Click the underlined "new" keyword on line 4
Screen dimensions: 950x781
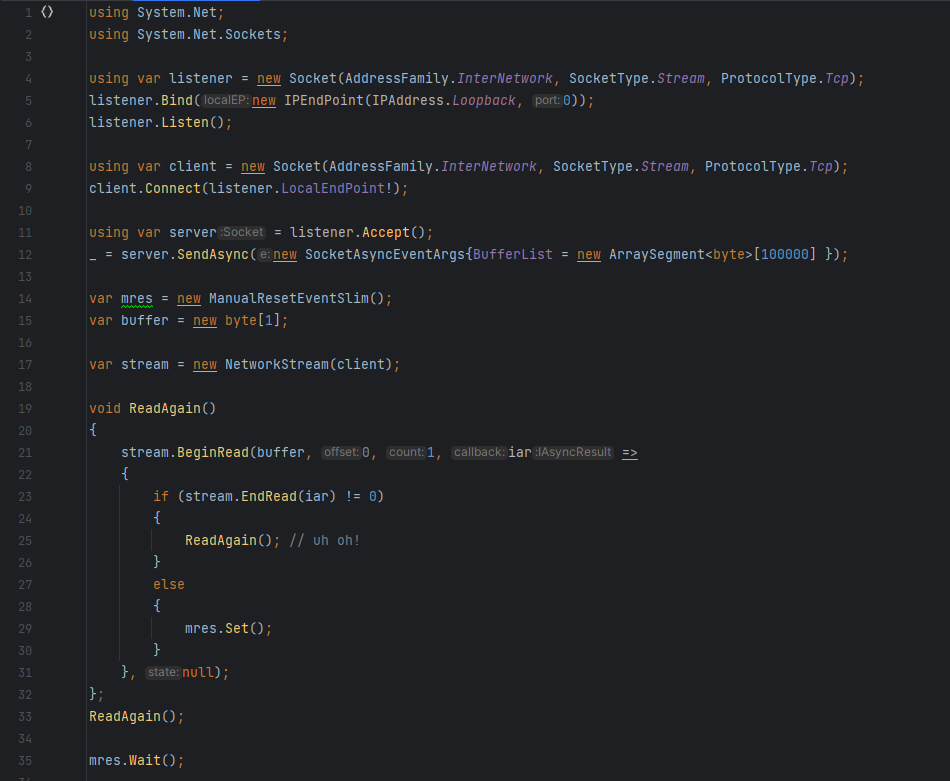[267, 78]
